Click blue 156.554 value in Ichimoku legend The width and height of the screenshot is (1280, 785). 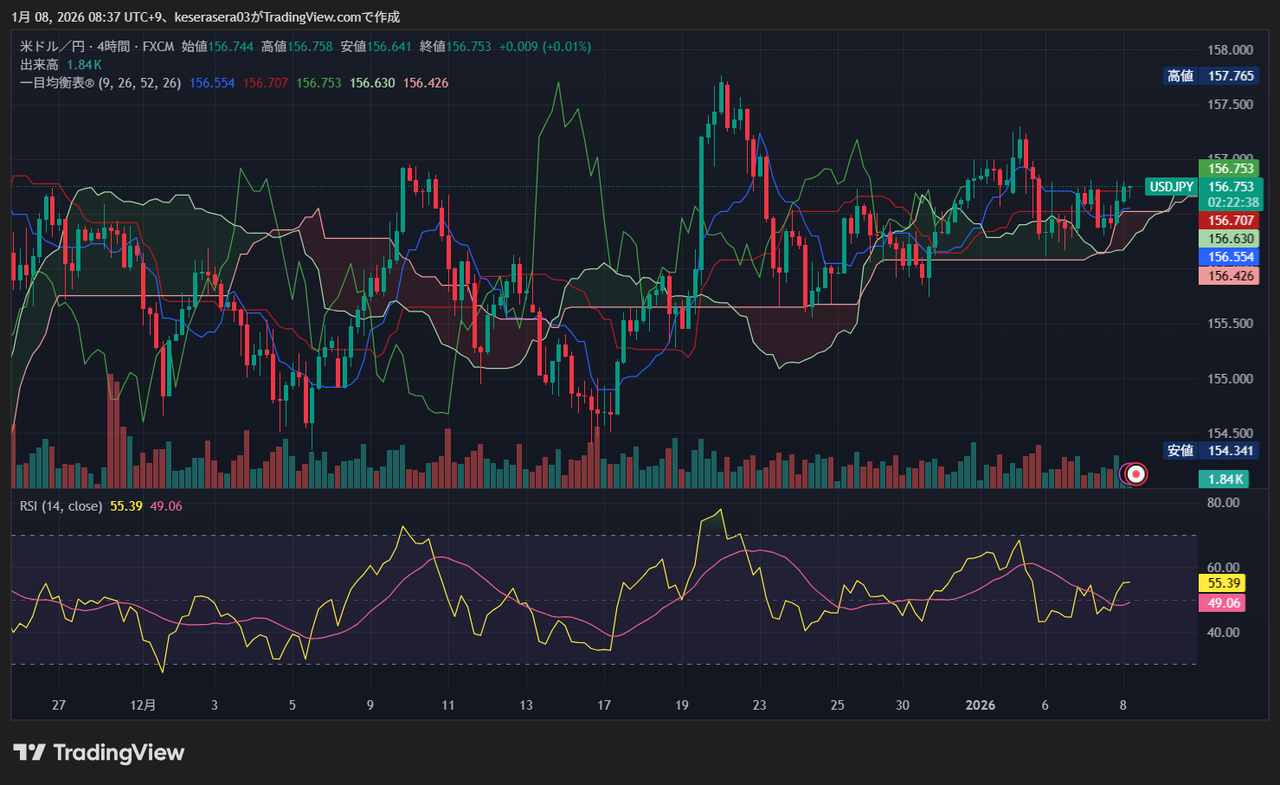(211, 83)
